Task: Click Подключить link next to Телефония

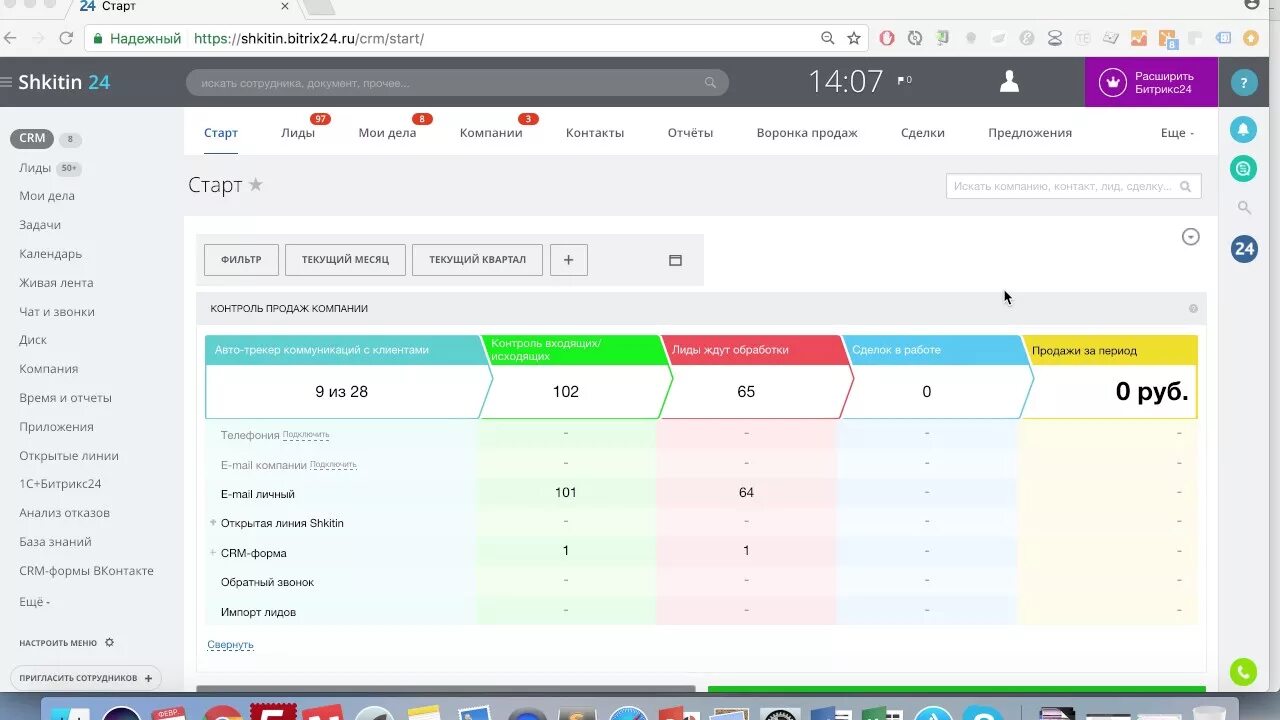Action: tap(306, 435)
